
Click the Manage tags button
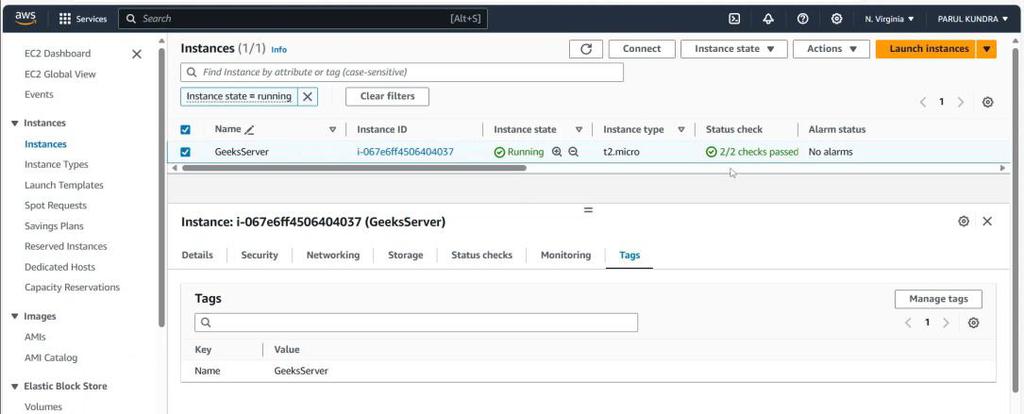[x=938, y=299]
